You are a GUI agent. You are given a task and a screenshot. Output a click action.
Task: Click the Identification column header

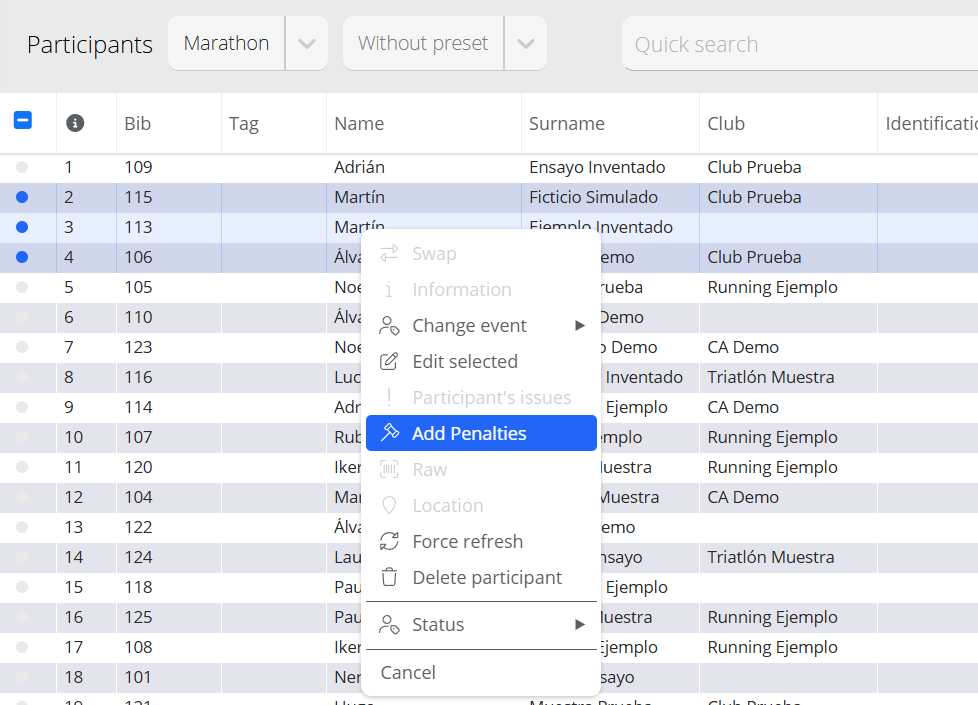[x=931, y=124]
